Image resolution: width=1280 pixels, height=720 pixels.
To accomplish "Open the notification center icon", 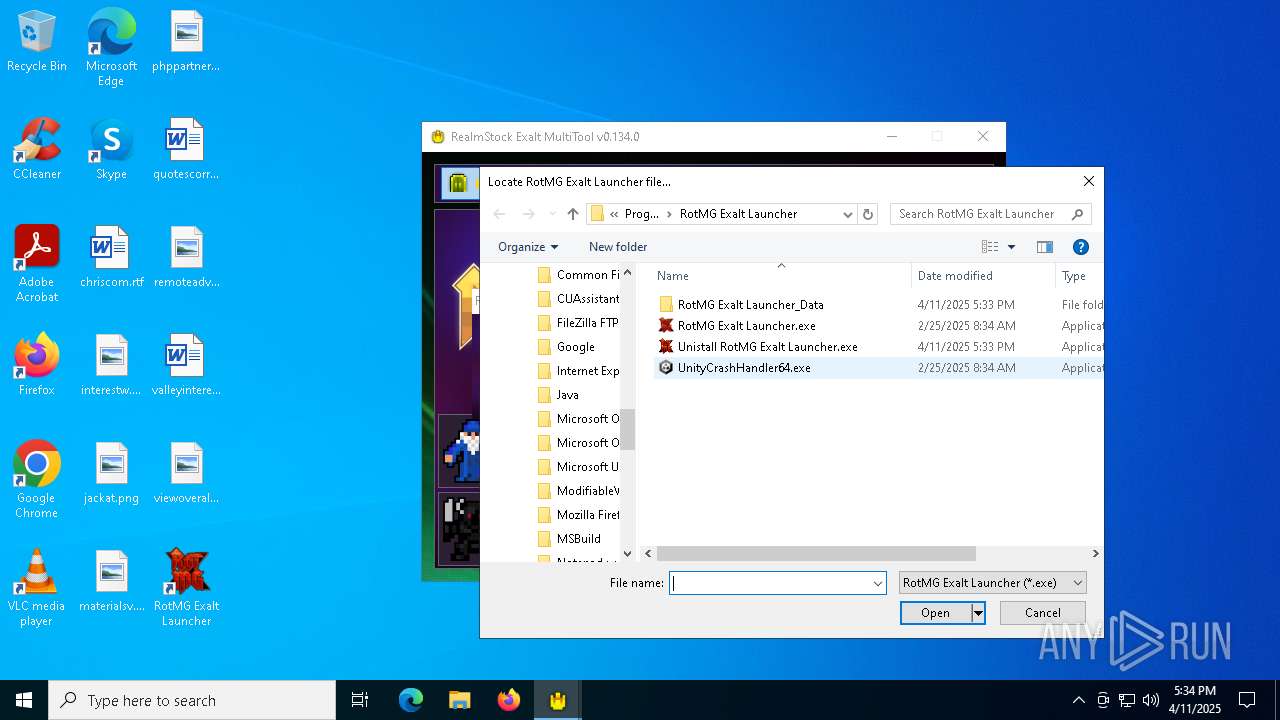I will click(1247, 700).
